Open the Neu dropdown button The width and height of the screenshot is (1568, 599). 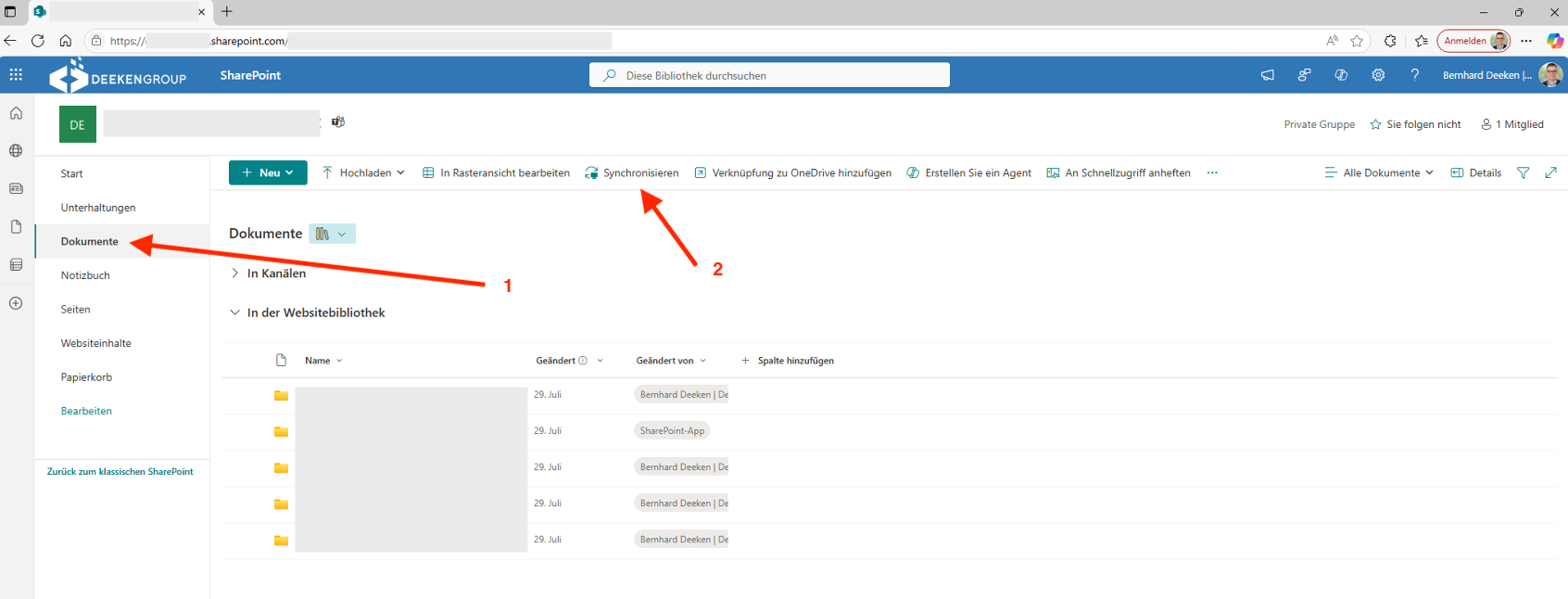[268, 173]
